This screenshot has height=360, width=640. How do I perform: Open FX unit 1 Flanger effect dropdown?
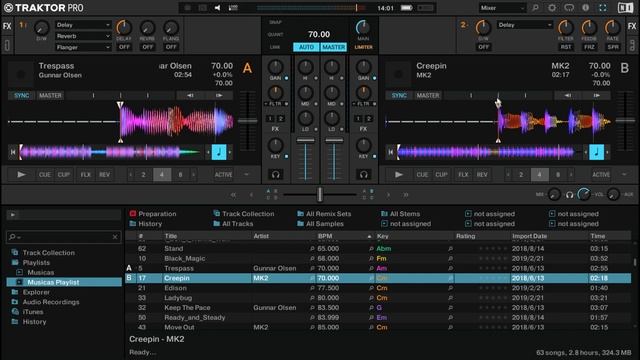pyautogui.click(x=83, y=47)
